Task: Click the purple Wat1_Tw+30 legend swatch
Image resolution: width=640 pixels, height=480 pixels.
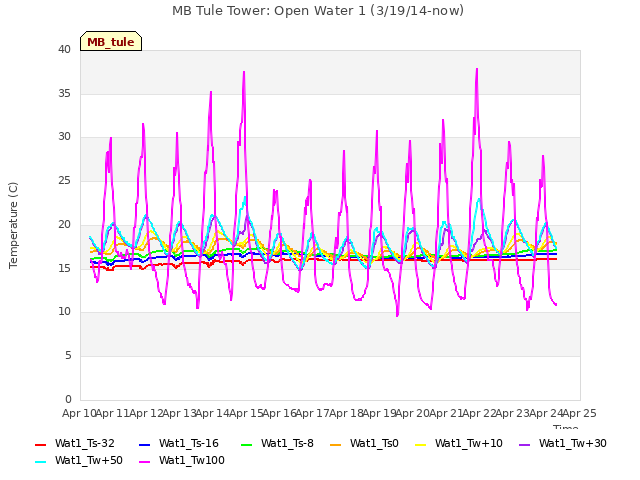Action: tap(524, 444)
